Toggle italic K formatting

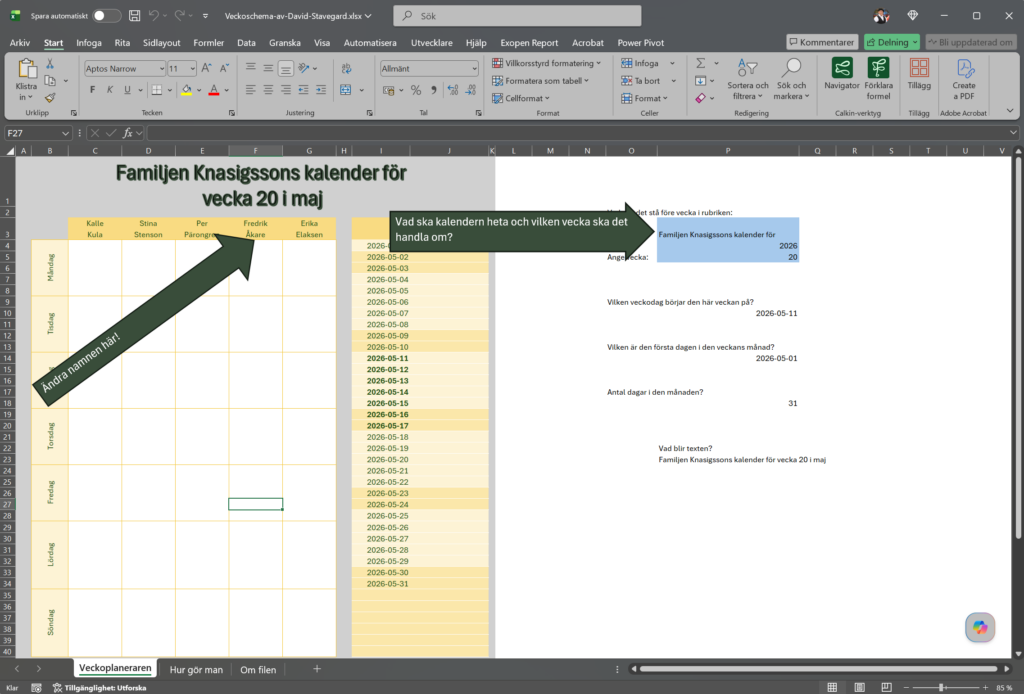[110, 89]
